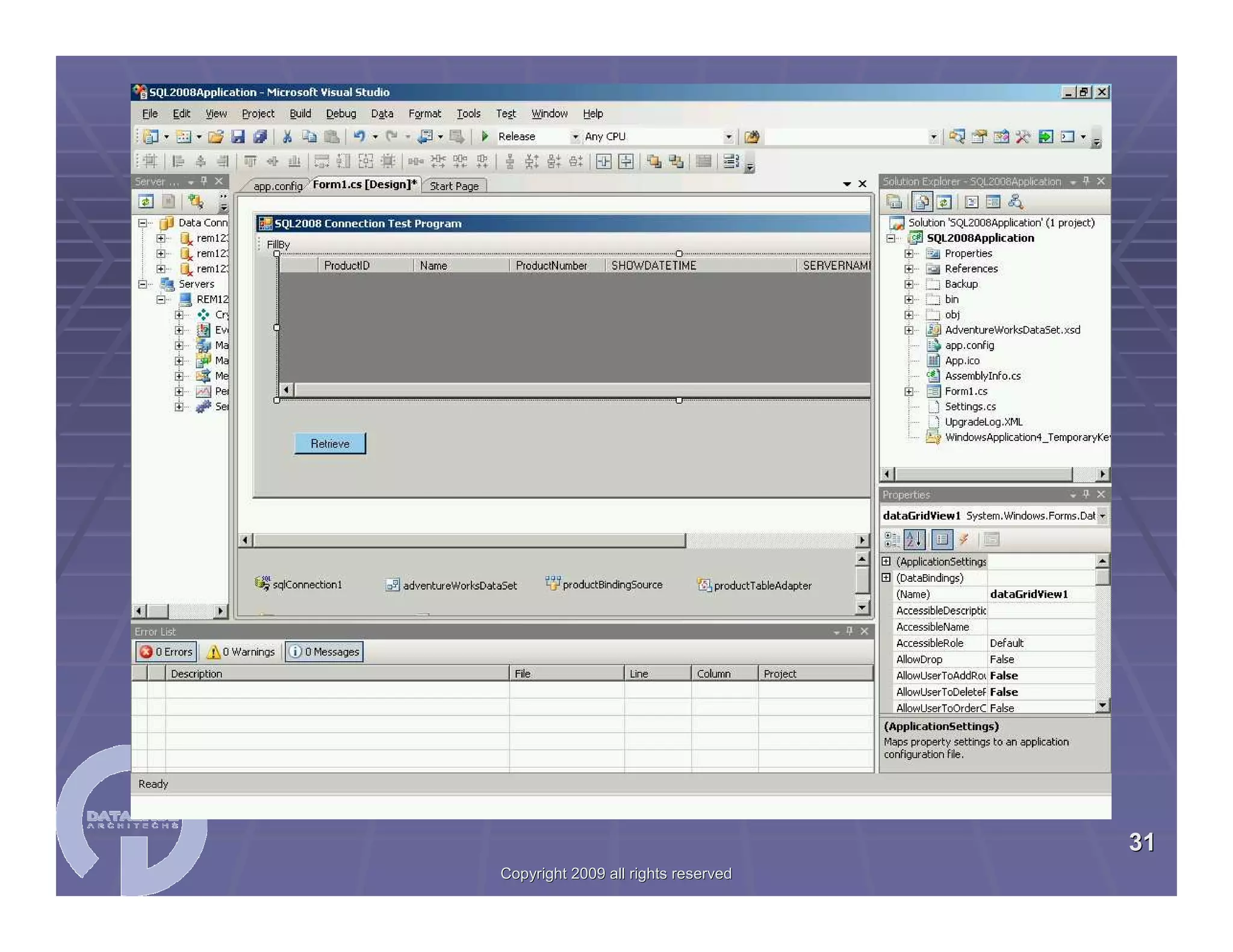Select UpgradeLog.XML in Solution Explorer
The height and width of the screenshot is (952, 1233).
pos(983,422)
